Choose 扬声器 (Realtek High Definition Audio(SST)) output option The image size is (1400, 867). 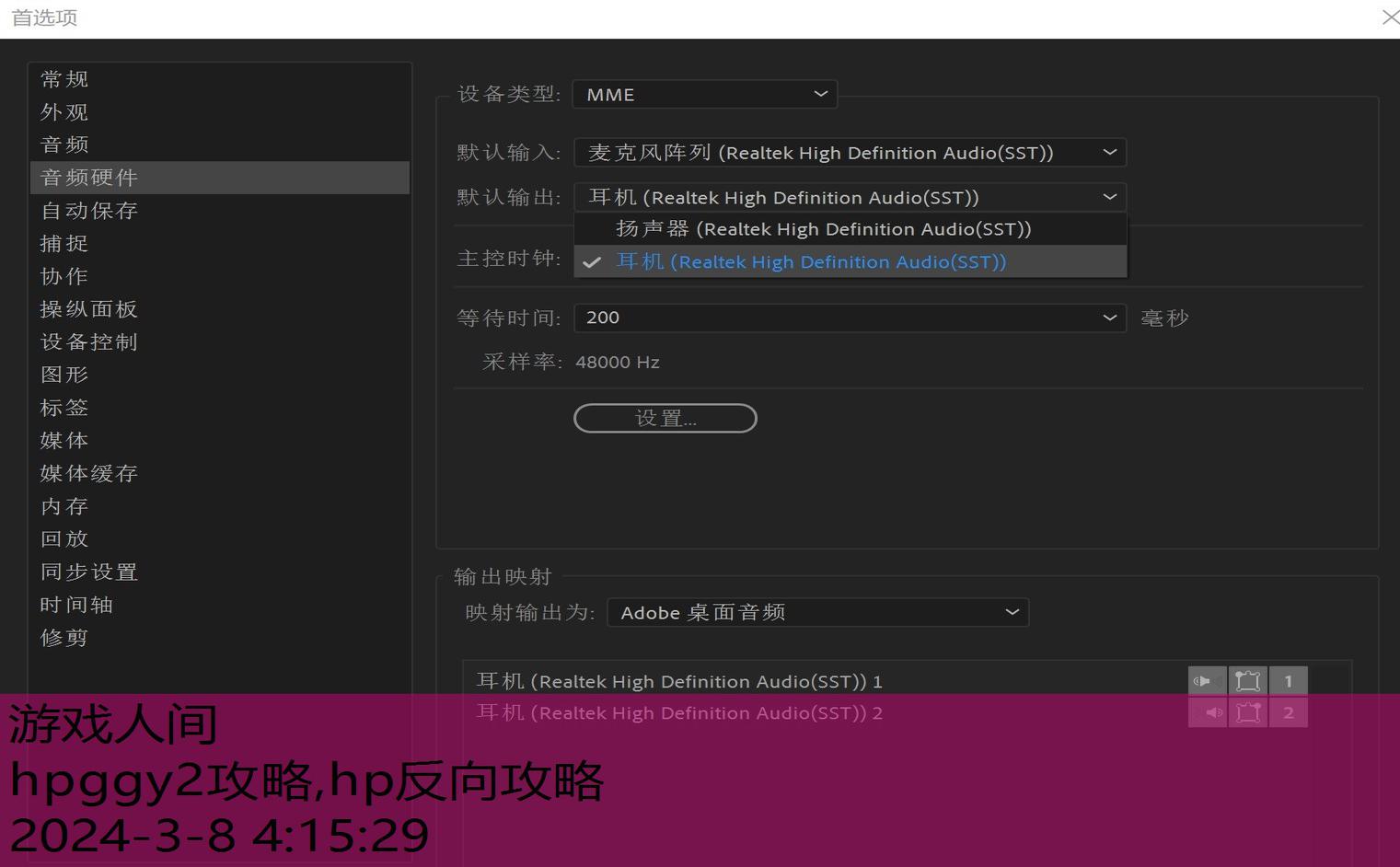coord(850,229)
